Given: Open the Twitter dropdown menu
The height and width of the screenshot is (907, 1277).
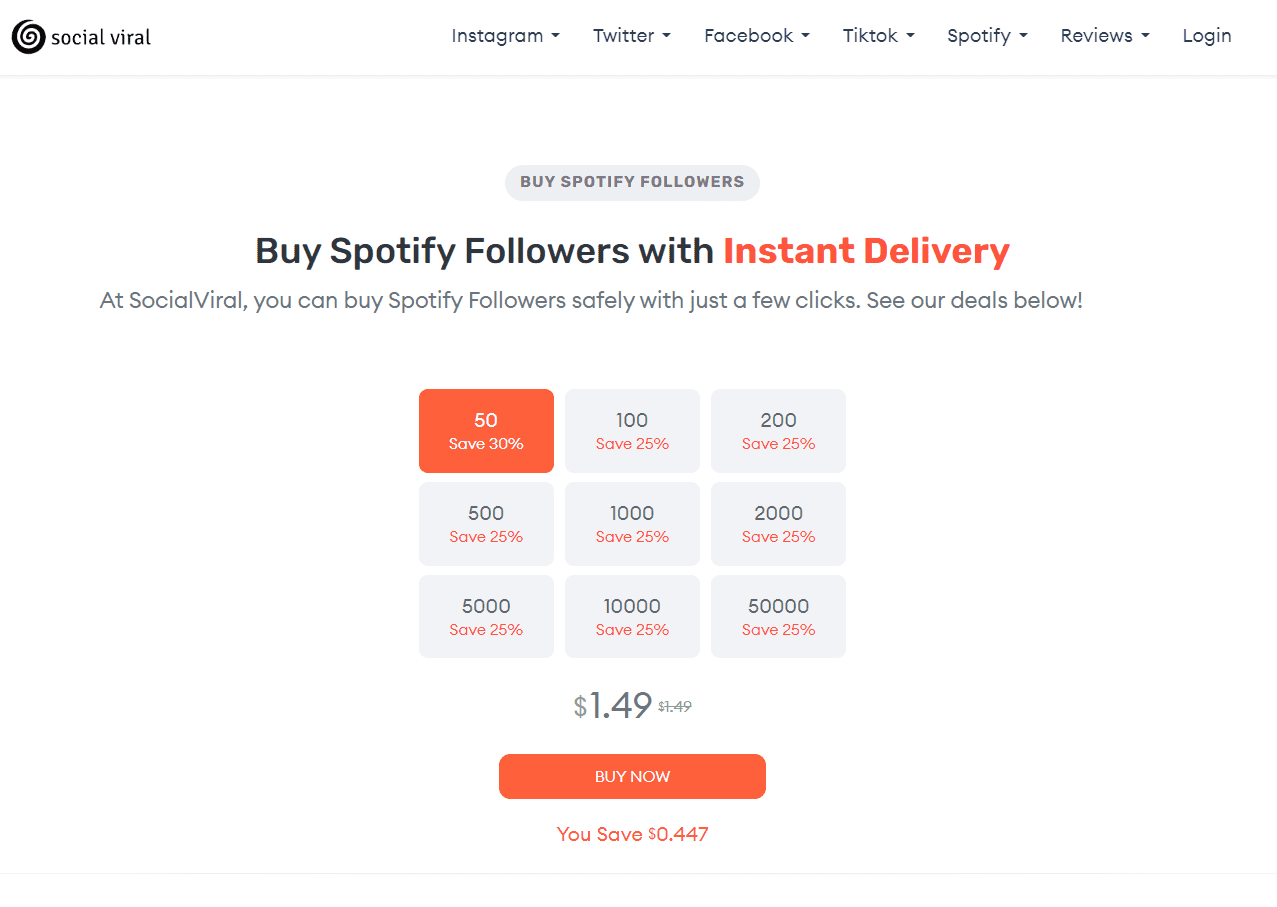Looking at the screenshot, I should coord(631,36).
